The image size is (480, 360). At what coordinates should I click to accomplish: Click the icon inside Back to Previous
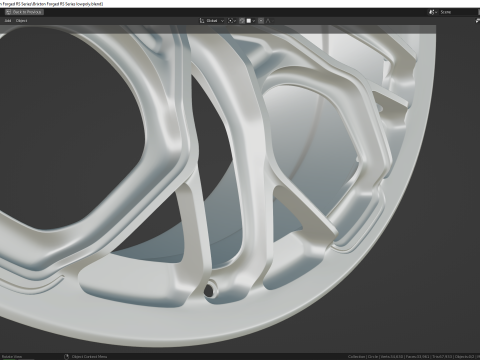(8, 12)
